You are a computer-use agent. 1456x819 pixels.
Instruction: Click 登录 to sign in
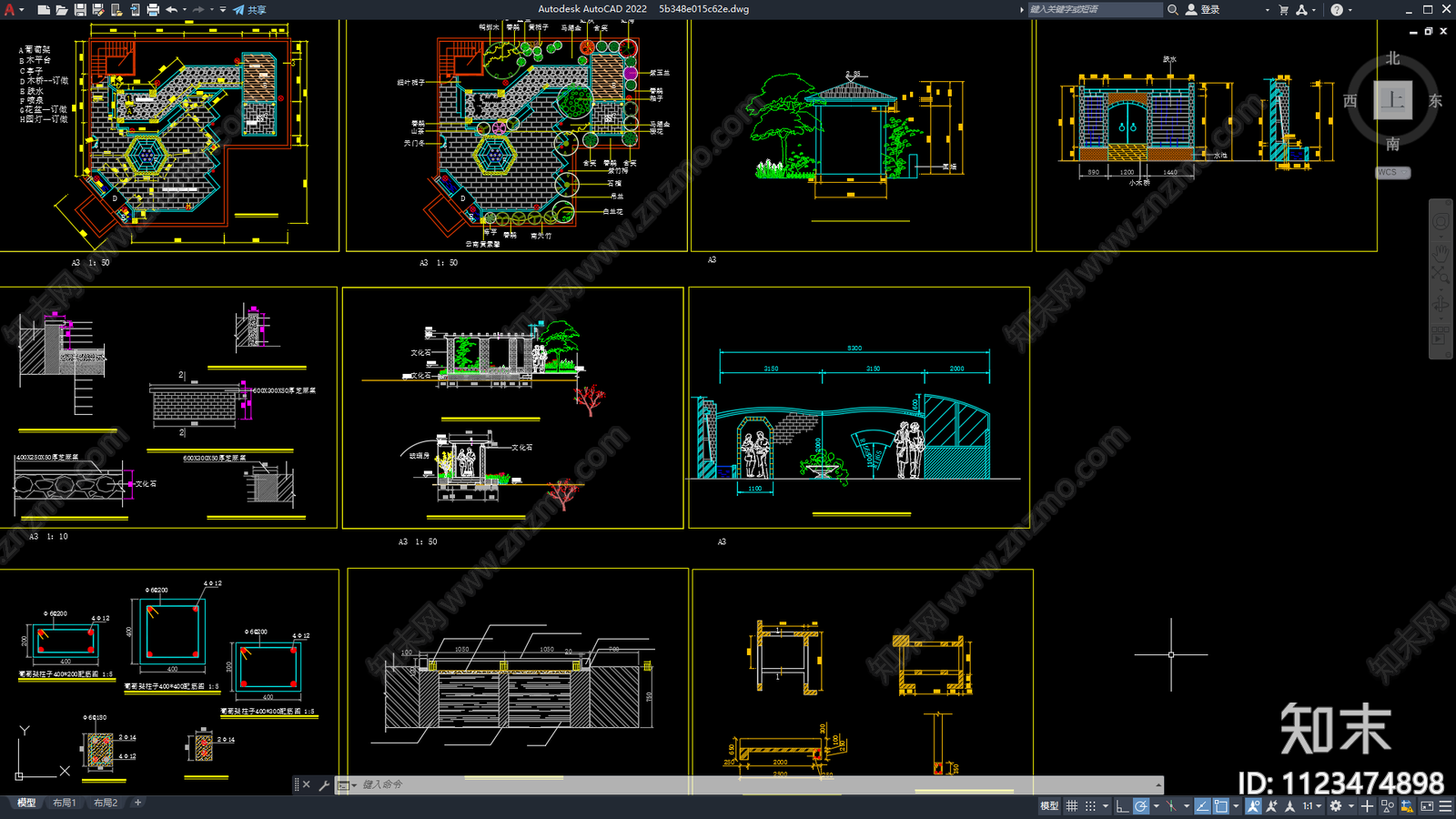(x=1203, y=9)
